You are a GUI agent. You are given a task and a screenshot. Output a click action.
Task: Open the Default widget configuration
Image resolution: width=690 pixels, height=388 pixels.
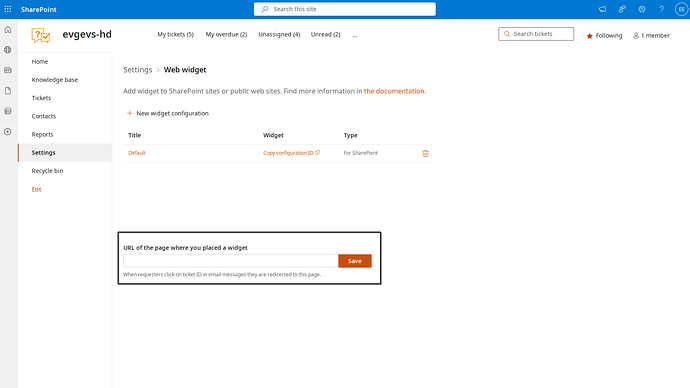click(x=136, y=153)
